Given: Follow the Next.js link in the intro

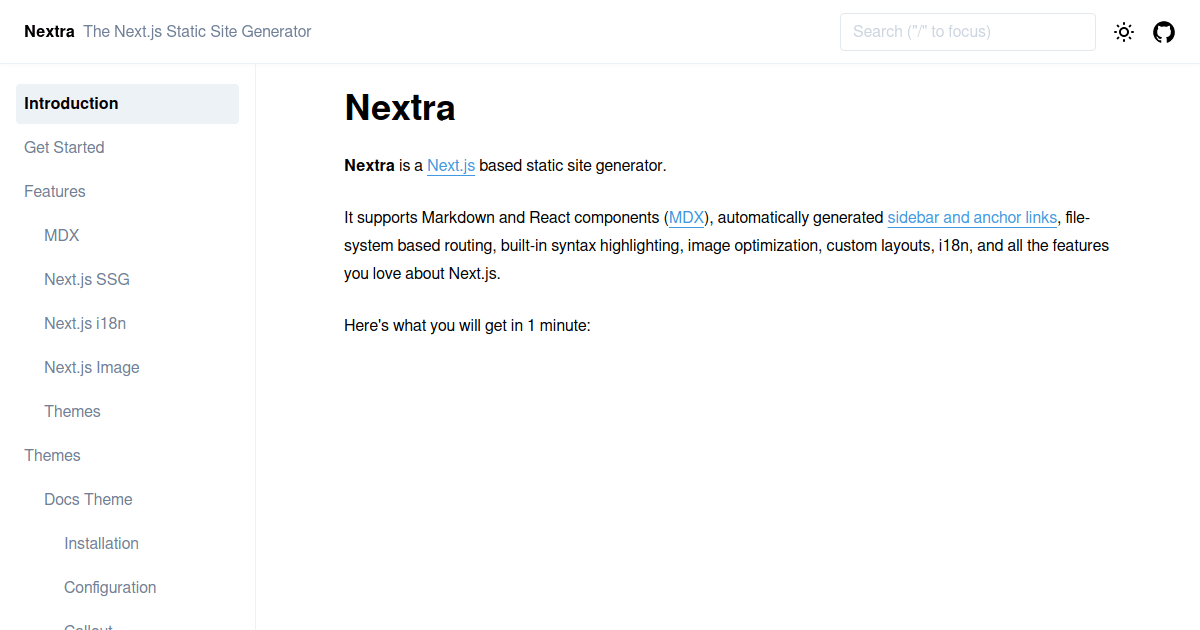Looking at the screenshot, I should (x=451, y=166).
